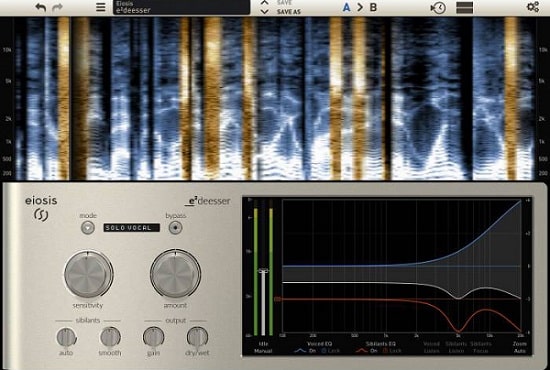This screenshot has height=370, width=550.
Task: Toggle Voiced EQ On
Action: pyautogui.click(x=312, y=350)
